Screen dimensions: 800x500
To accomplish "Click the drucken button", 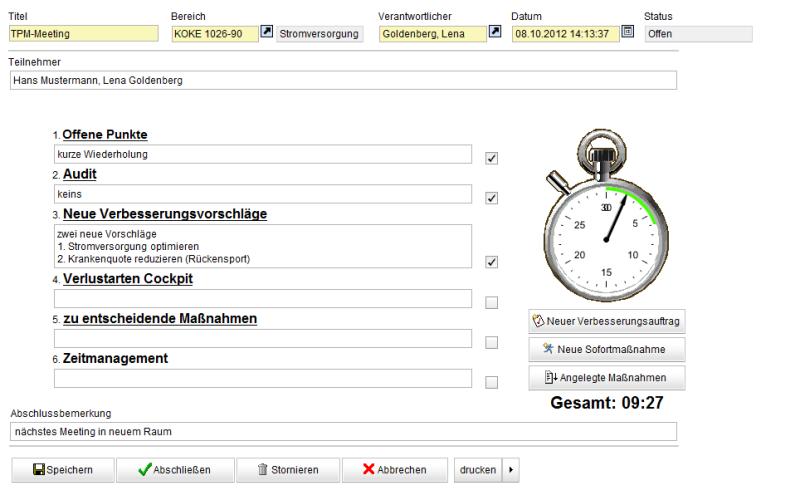I will tap(478, 470).
